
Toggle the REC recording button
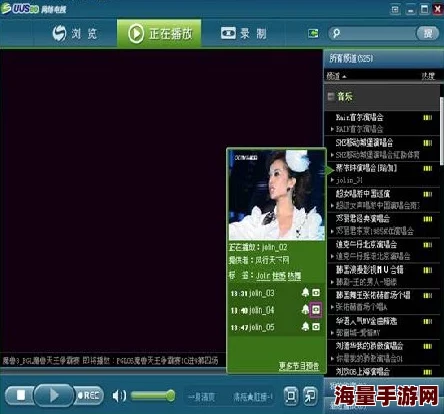88,395
